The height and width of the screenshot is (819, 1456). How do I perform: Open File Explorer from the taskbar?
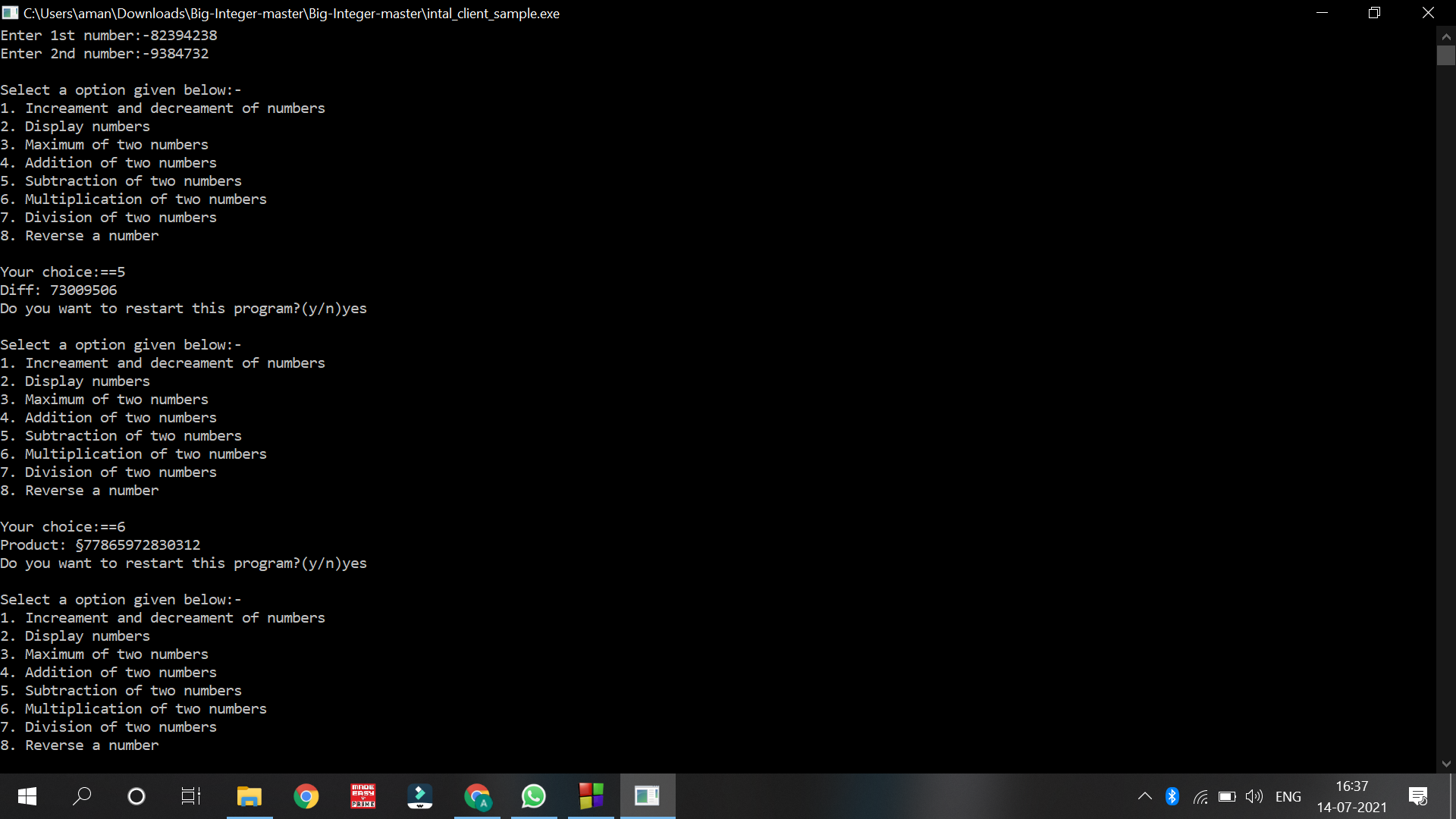coord(249,796)
